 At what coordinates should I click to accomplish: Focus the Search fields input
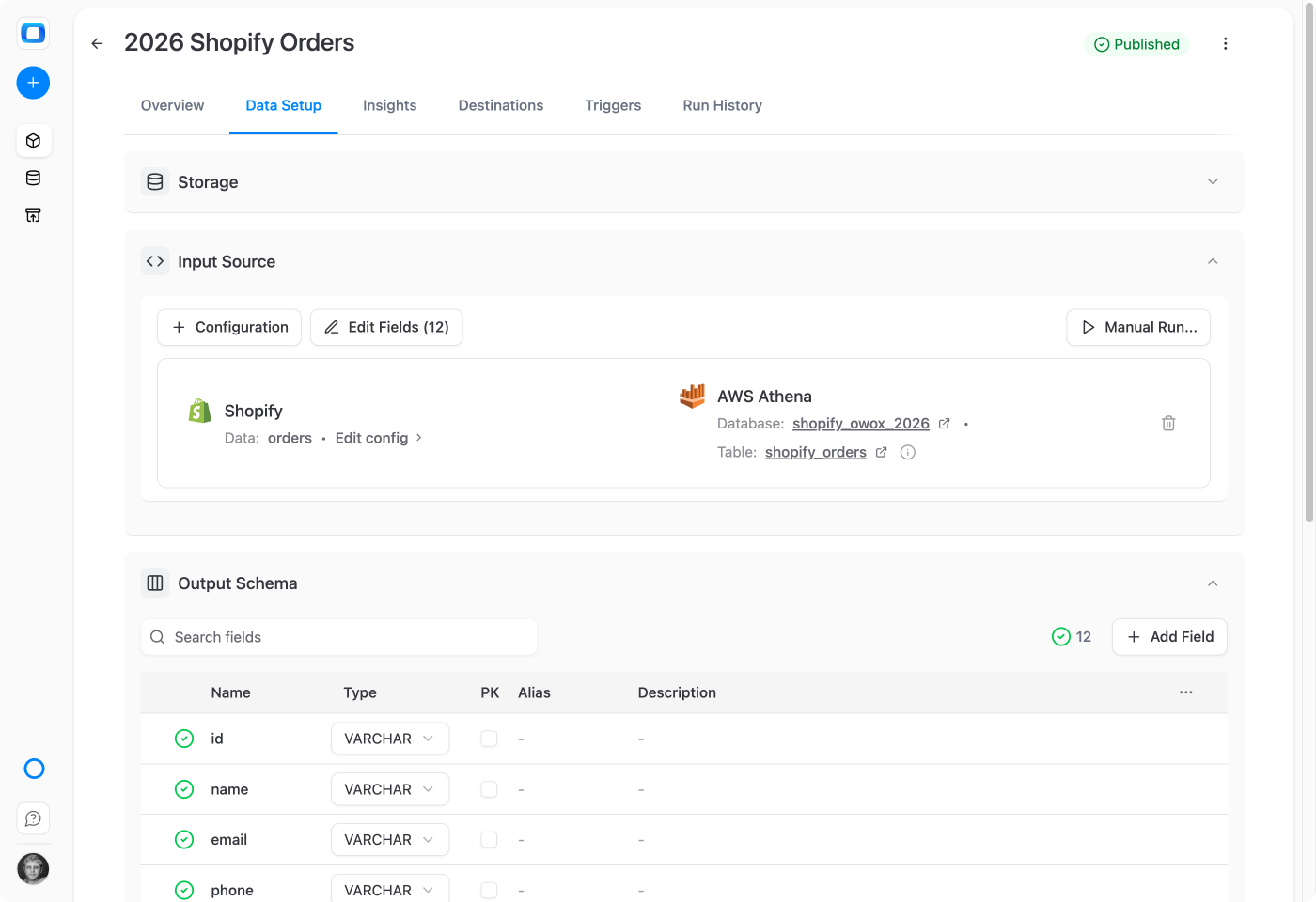(339, 637)
